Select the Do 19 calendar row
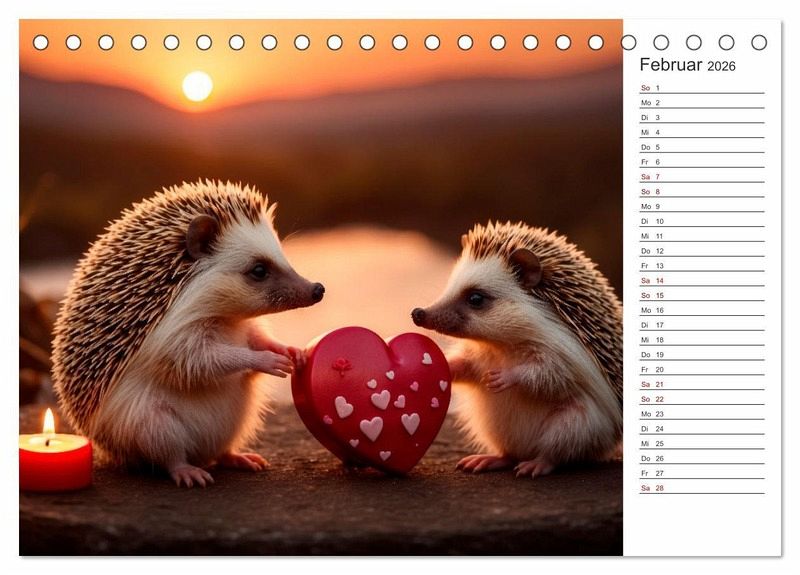The image size is (800, 575). click(702, 354)
